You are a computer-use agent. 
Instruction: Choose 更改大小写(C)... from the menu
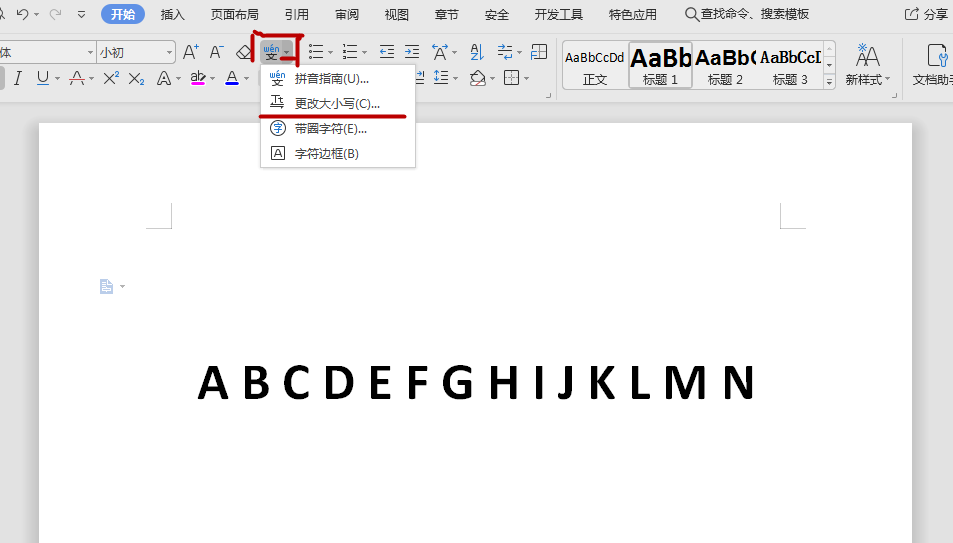click(337, 103)
